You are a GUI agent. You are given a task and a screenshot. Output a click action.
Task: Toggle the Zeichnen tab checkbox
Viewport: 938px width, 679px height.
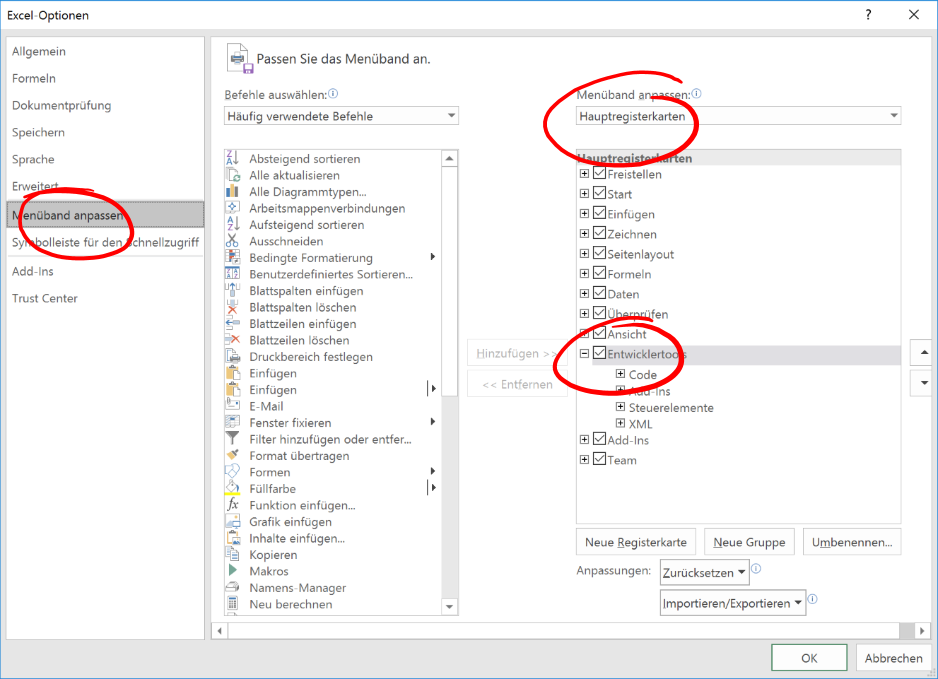(599, 234)
